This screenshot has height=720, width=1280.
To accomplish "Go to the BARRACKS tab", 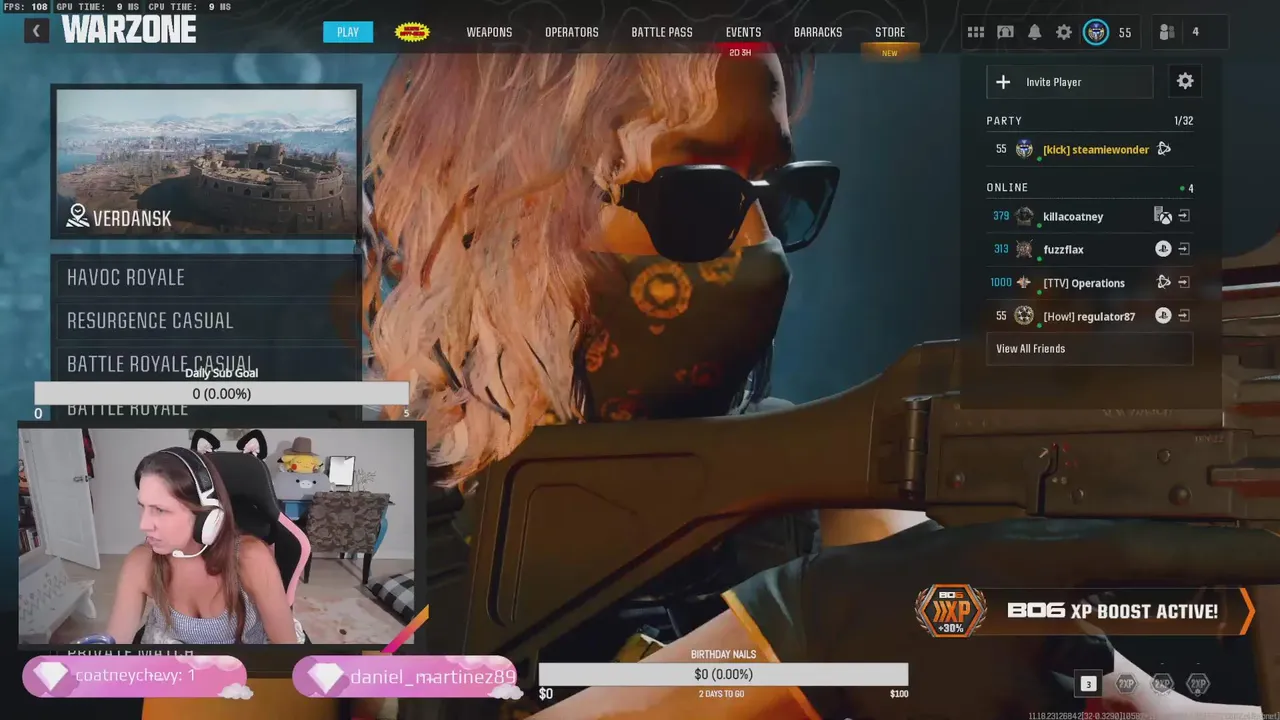I will (x=818, y=32).
